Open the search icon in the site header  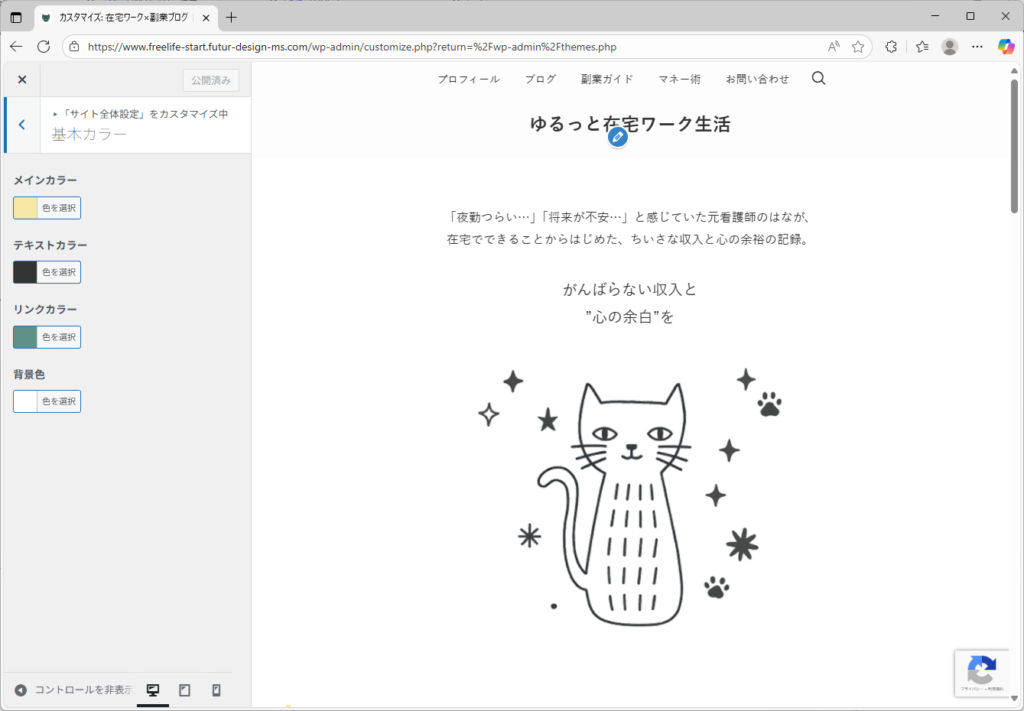818,78
